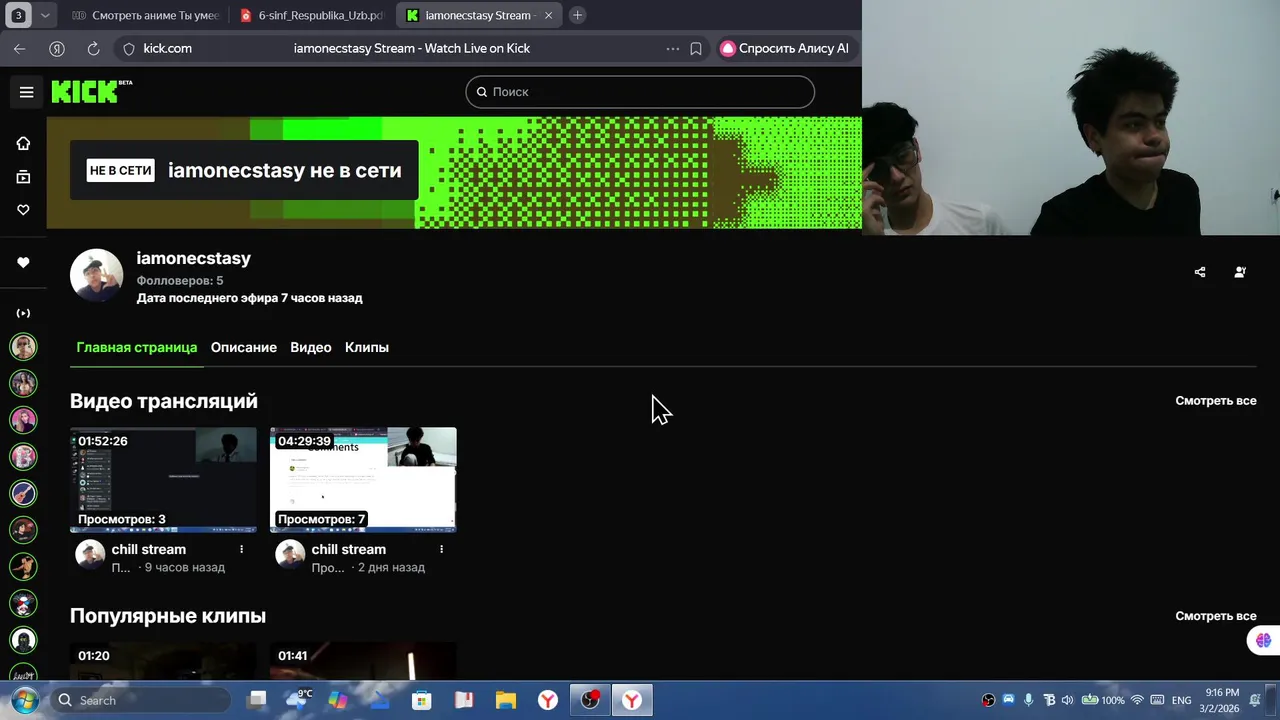1280x720 pixels.
Task: Click the search magnifier icon
Action: pos(481,92)
